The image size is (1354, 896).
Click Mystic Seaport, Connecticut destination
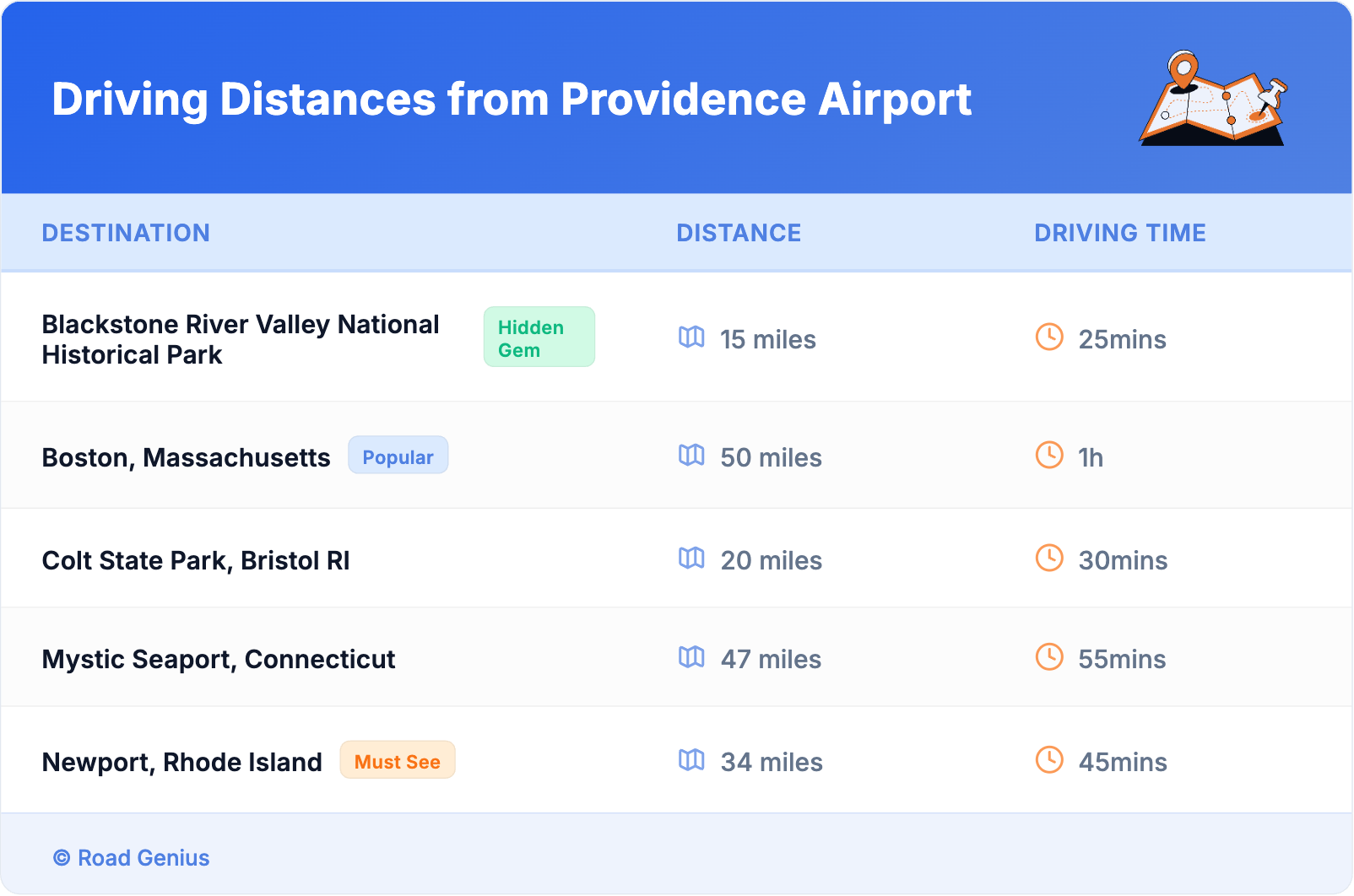[219, 659]
